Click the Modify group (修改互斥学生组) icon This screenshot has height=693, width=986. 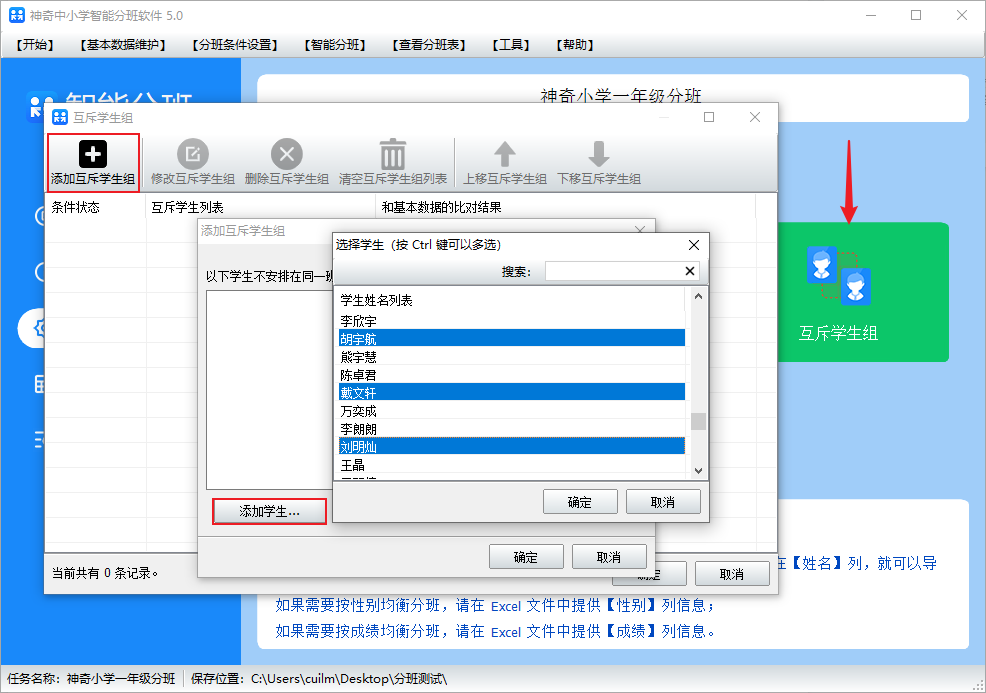(x=193, y=154)
